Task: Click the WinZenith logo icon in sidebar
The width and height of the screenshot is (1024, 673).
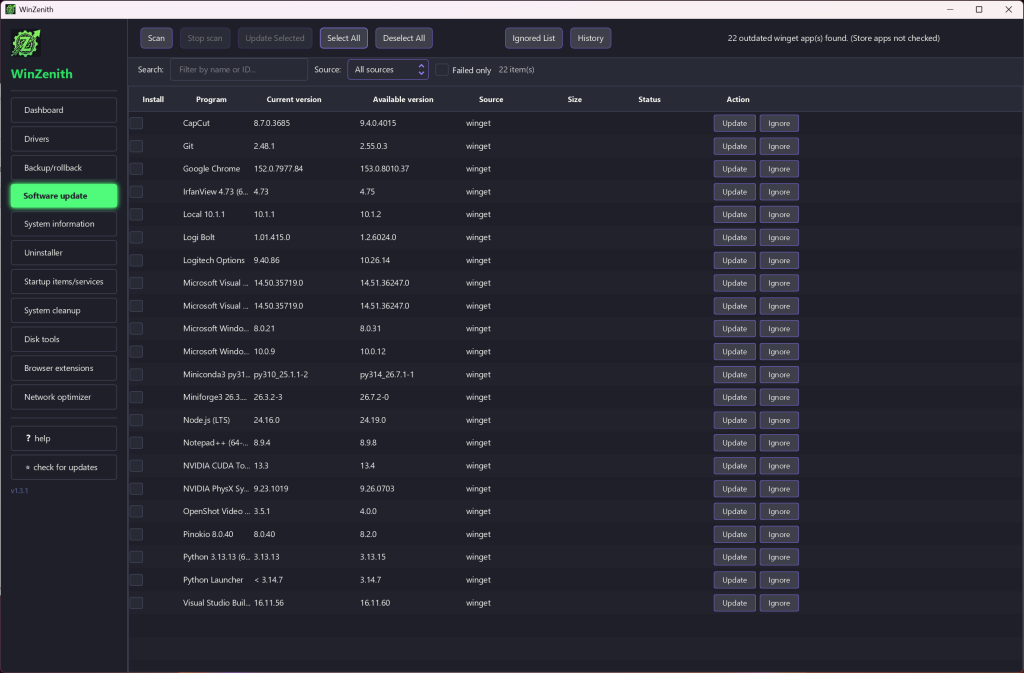Action: click(x=26, y=44)
